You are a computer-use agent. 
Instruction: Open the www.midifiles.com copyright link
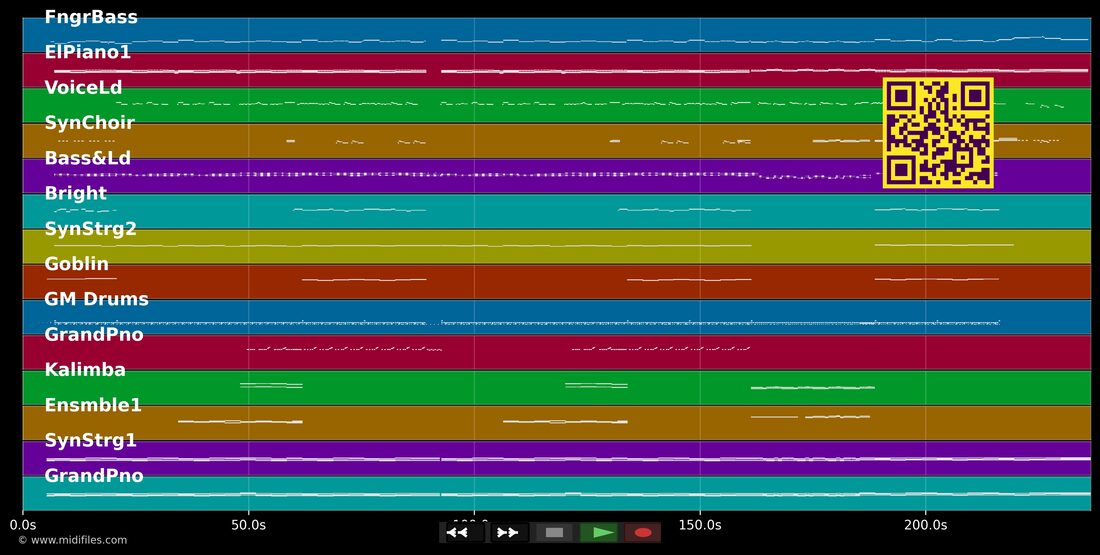72,540
